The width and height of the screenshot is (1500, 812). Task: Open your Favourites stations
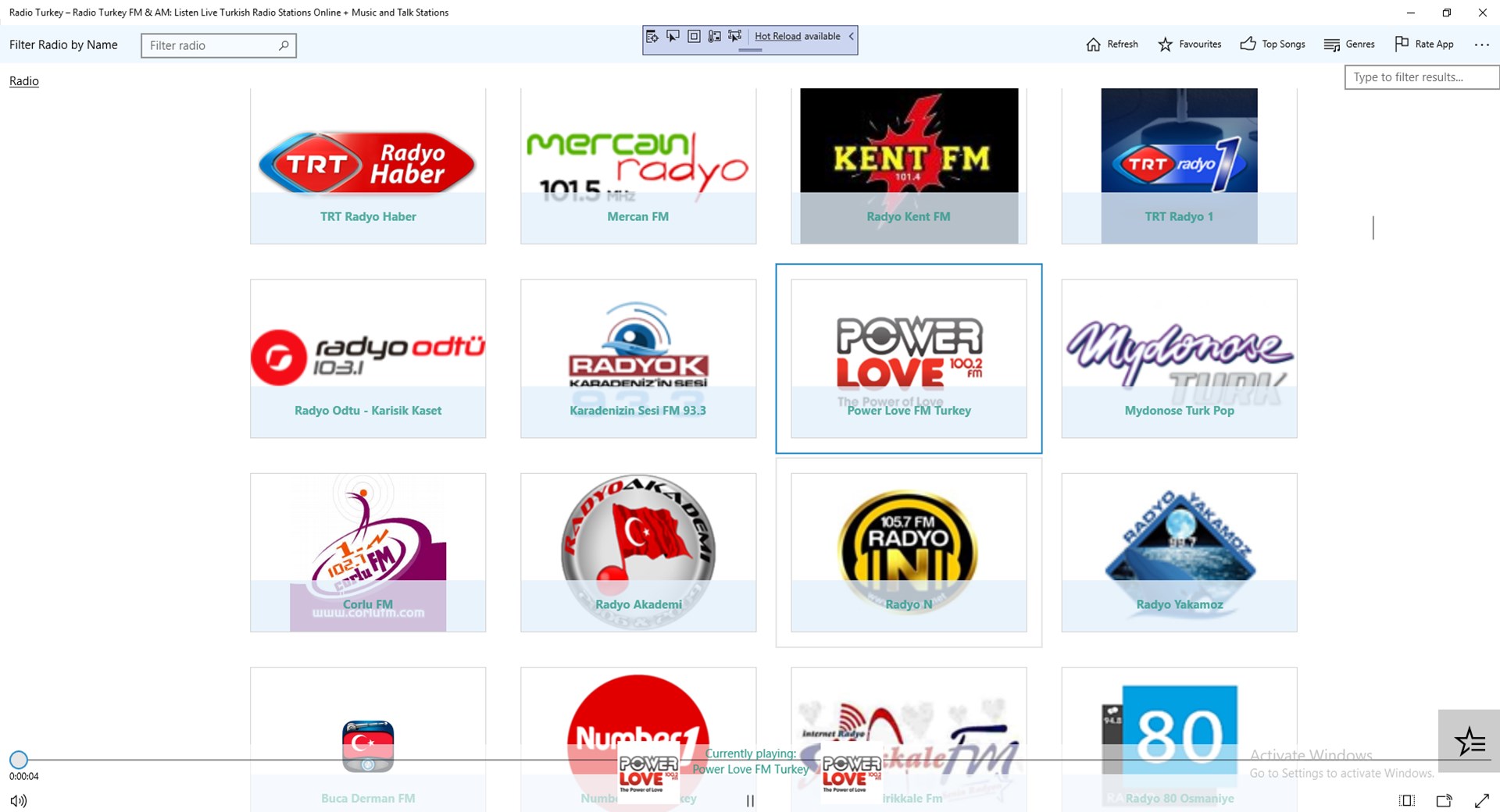[1189, 44]
